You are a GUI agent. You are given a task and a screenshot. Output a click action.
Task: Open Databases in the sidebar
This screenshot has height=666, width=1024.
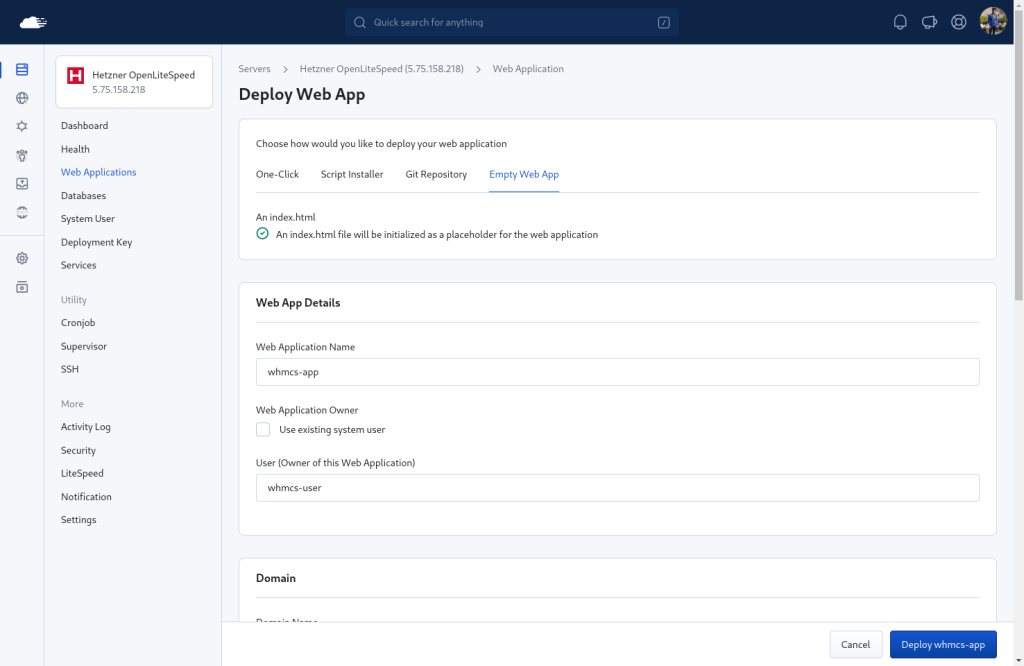[x=84, y=196]
